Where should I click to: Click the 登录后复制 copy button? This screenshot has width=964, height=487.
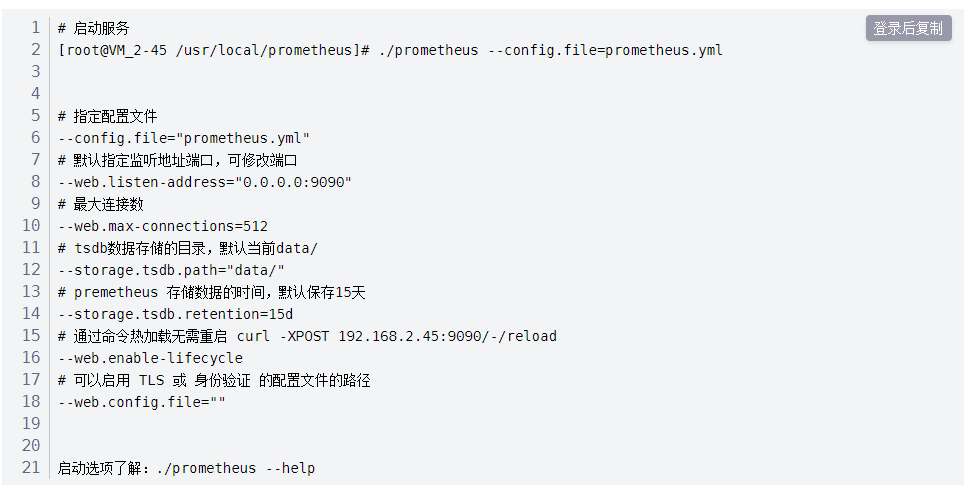click(x=908, y=28)
